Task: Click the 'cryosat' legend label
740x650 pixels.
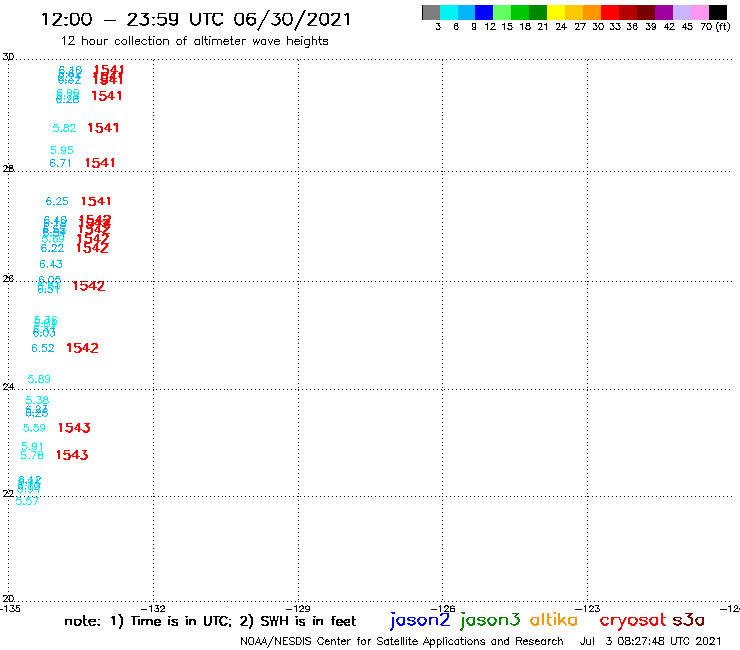Action: click(633, 621)
